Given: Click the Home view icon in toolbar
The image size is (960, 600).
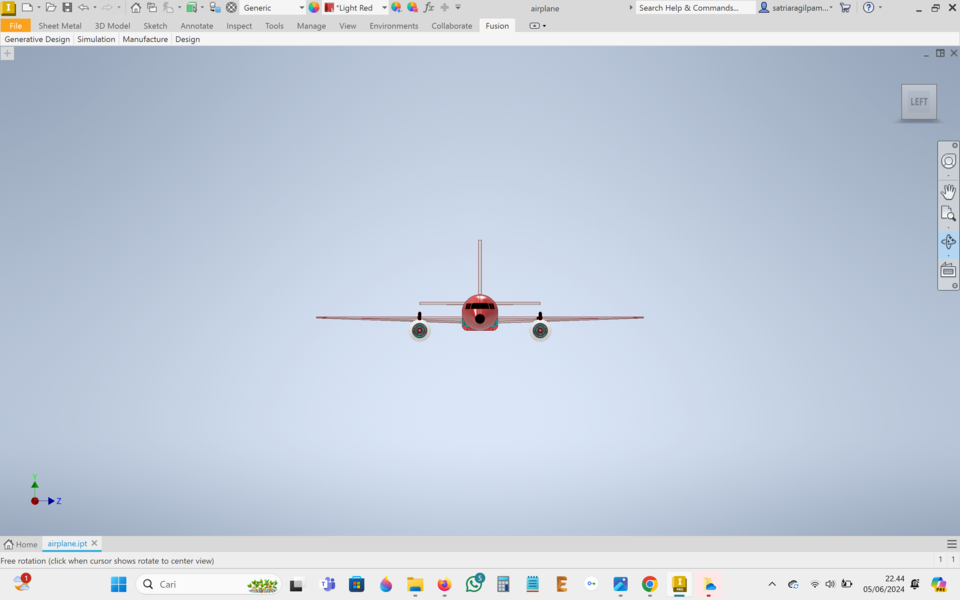Looking at the screenshot, I should [134, 7].
